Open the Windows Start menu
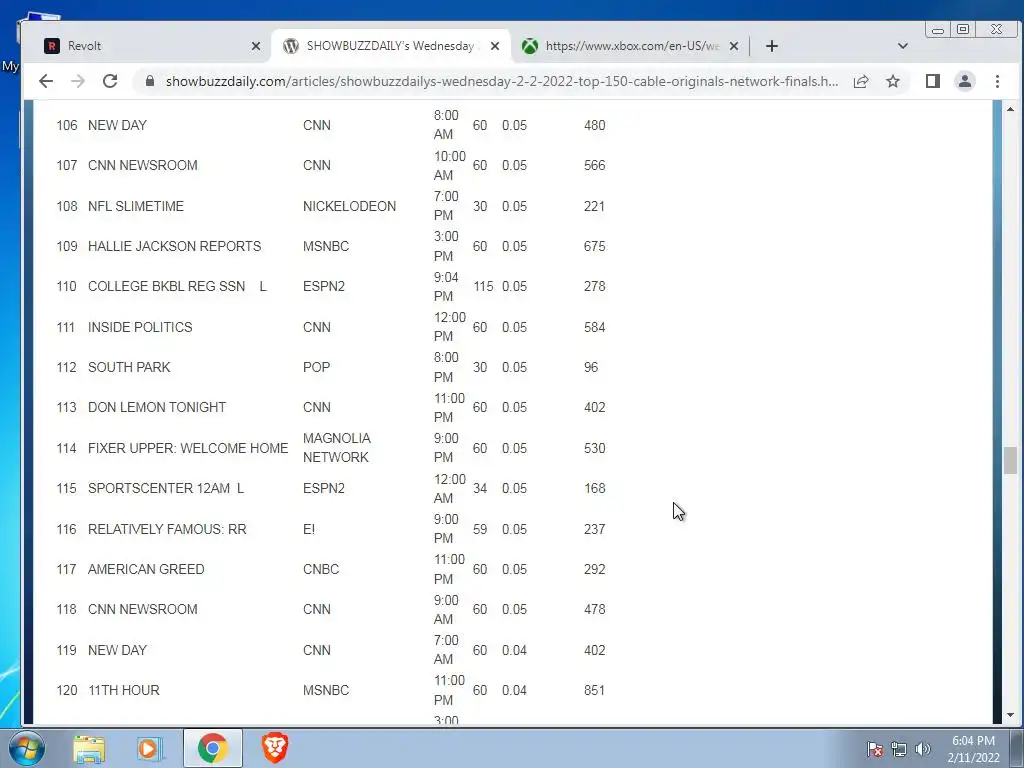This screenshot has width=1024, height=768. coord(27,748)
